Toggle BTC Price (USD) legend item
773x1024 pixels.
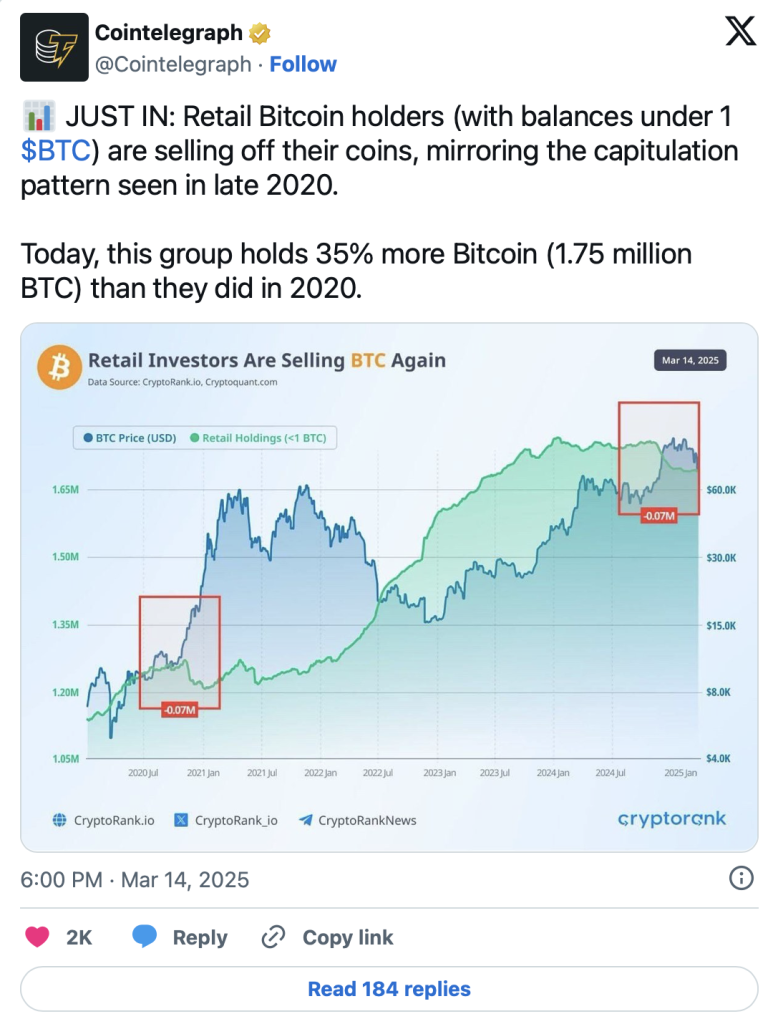pos(129,437)
